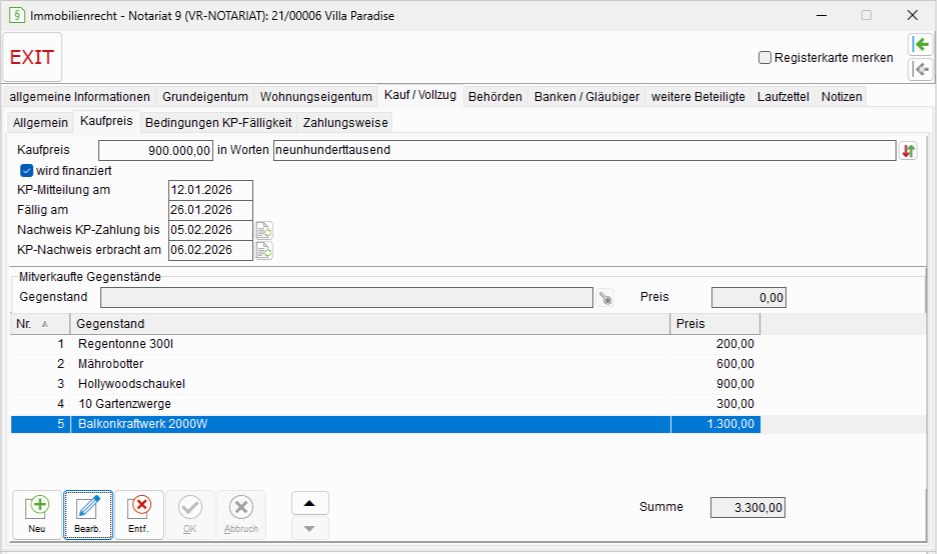Image resolution: width=937 pixels, height=554 pixels.
Task: Select the Regentonne 300l row
Action: pyautogui.click(x=385, y=344)
